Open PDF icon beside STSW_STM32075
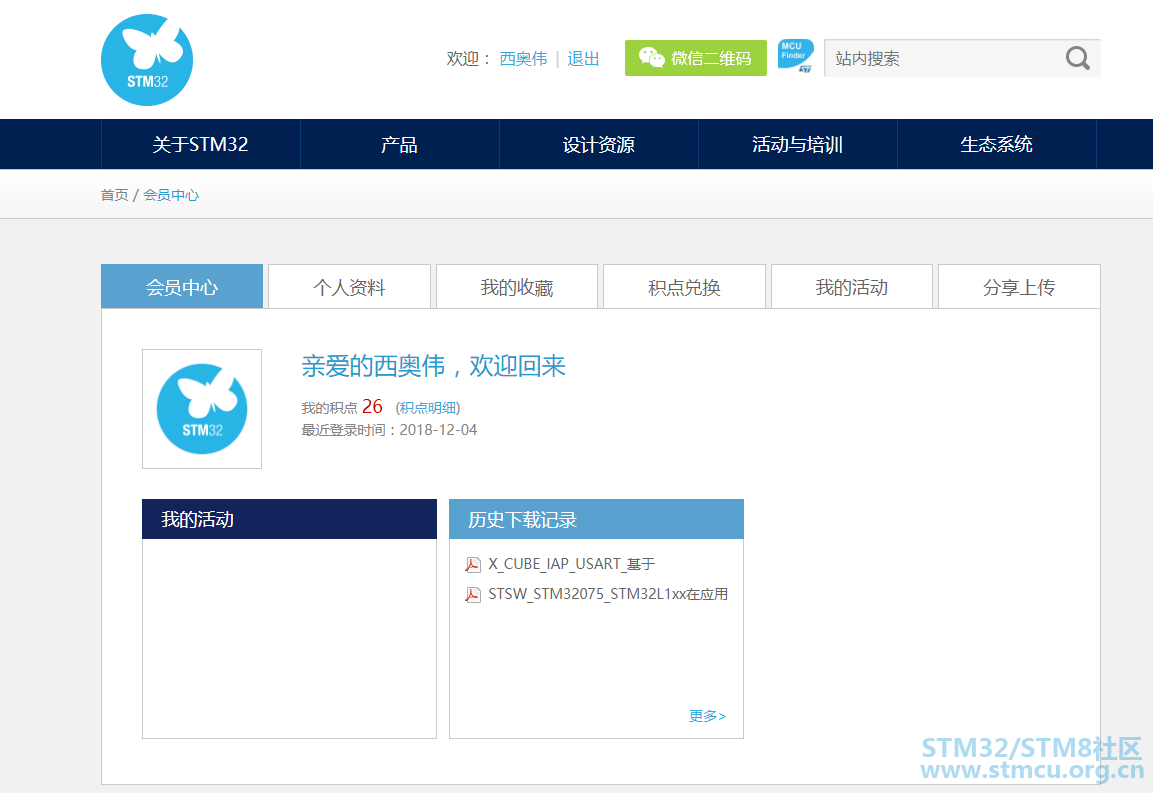The height and width of the screenshot is (793, 1153). 473,594
